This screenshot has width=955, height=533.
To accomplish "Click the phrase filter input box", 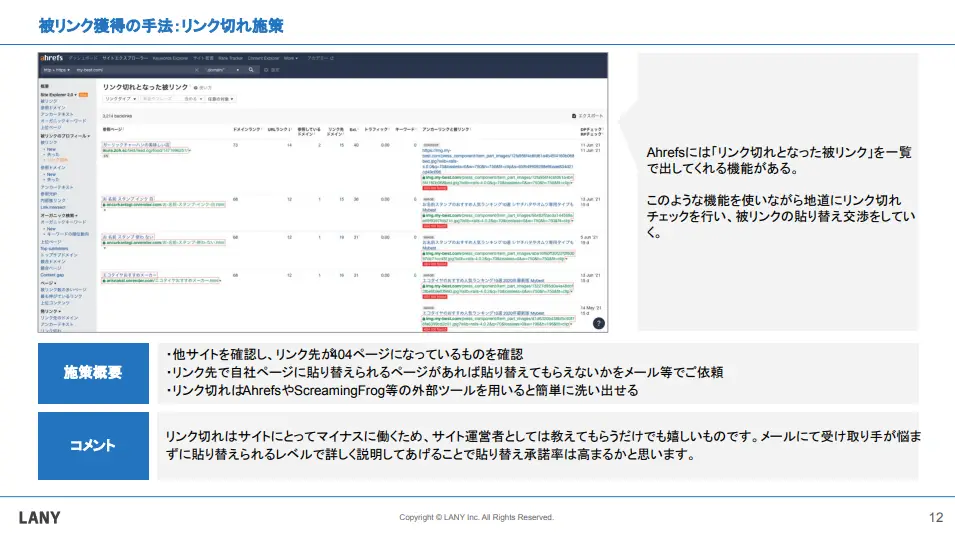I will pyautogui.click(x=160, y=99).
